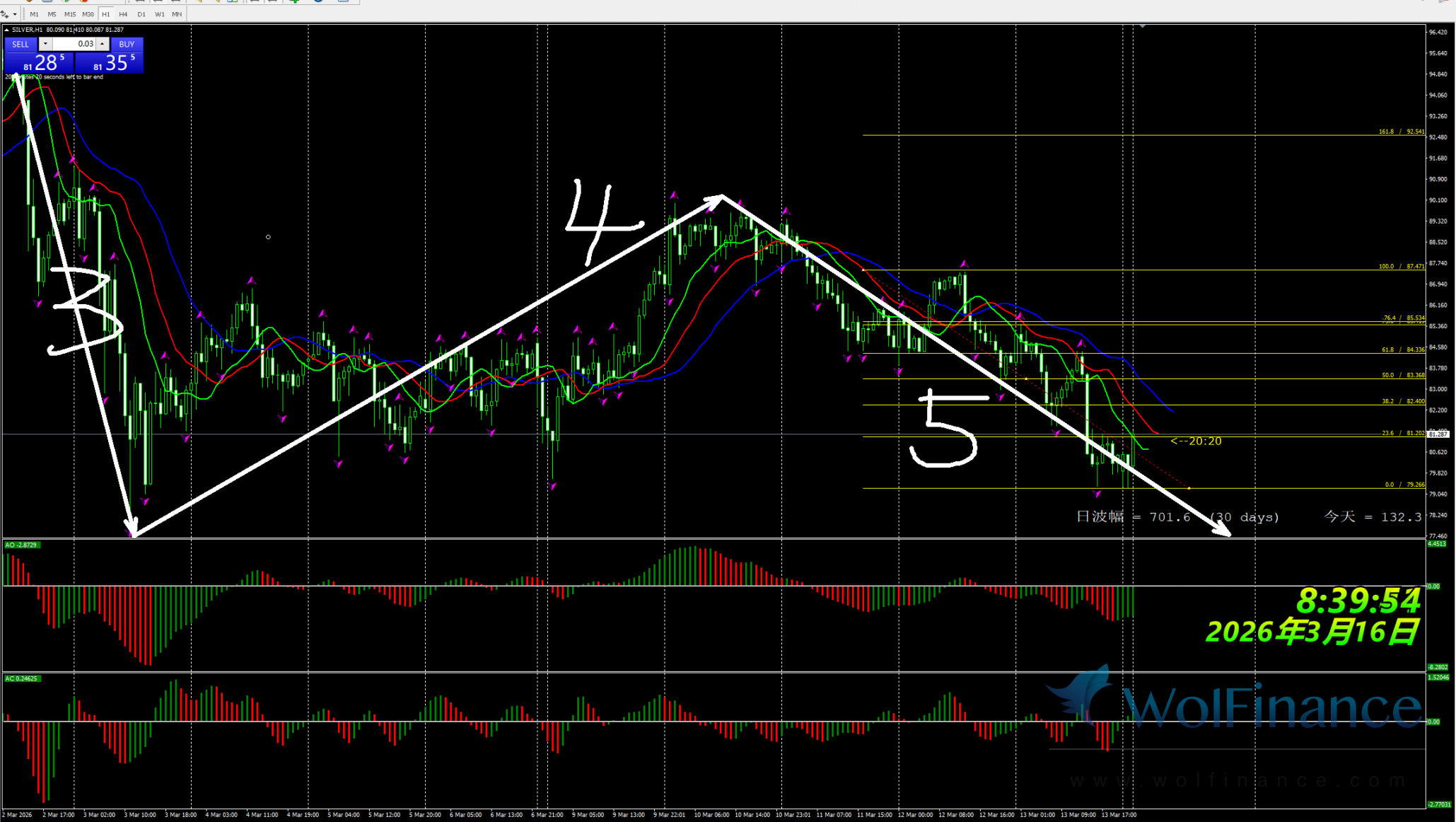
Task: Increase lot volume with up arrow
Action: (103, 44)
